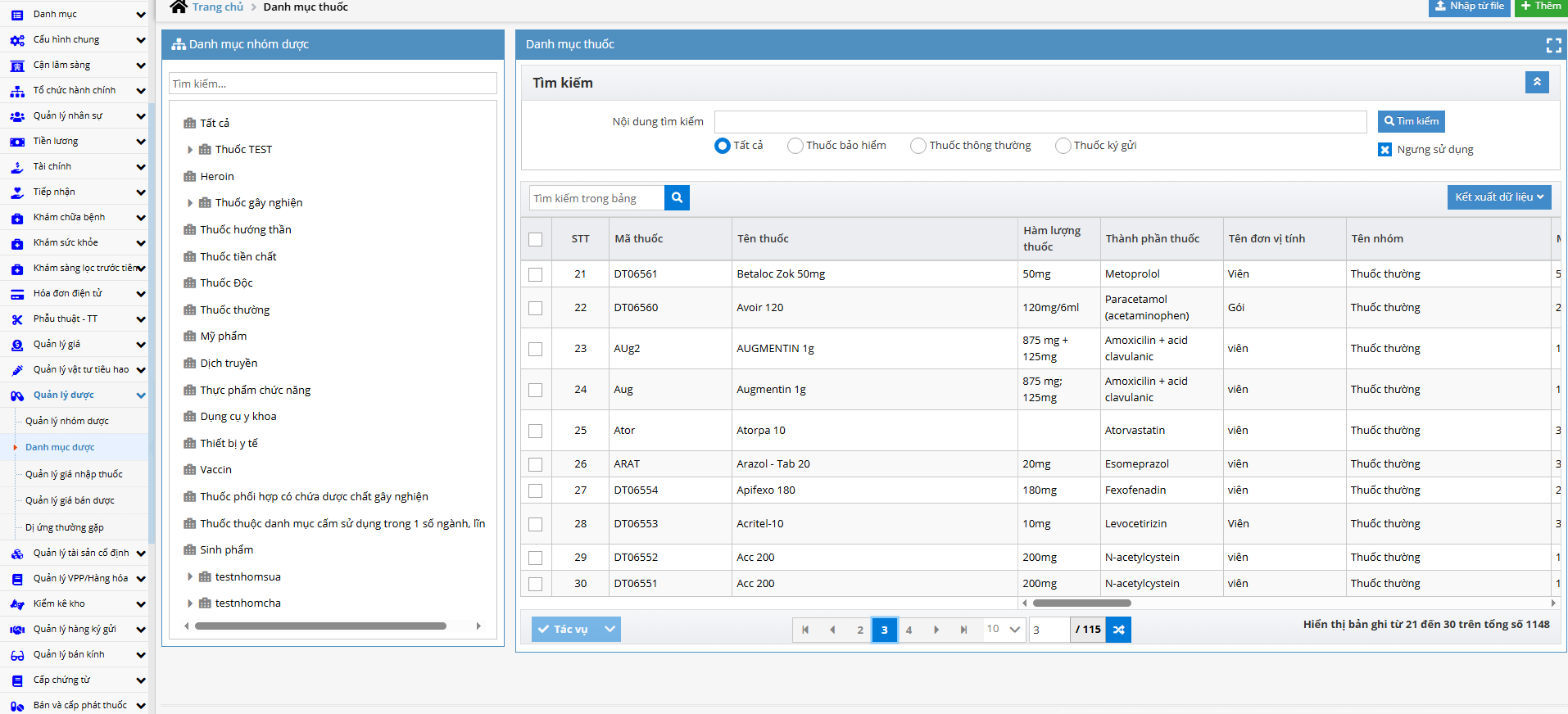
Task: Focus the Nội dung tìm kiếm input field
Action: (1040, 122)
